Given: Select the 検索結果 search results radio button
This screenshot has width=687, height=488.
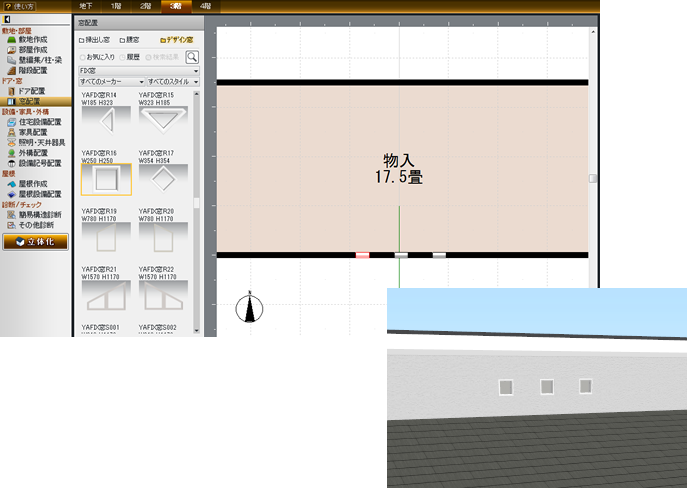Looking at the screenshot, I should (x=162, y=57).
